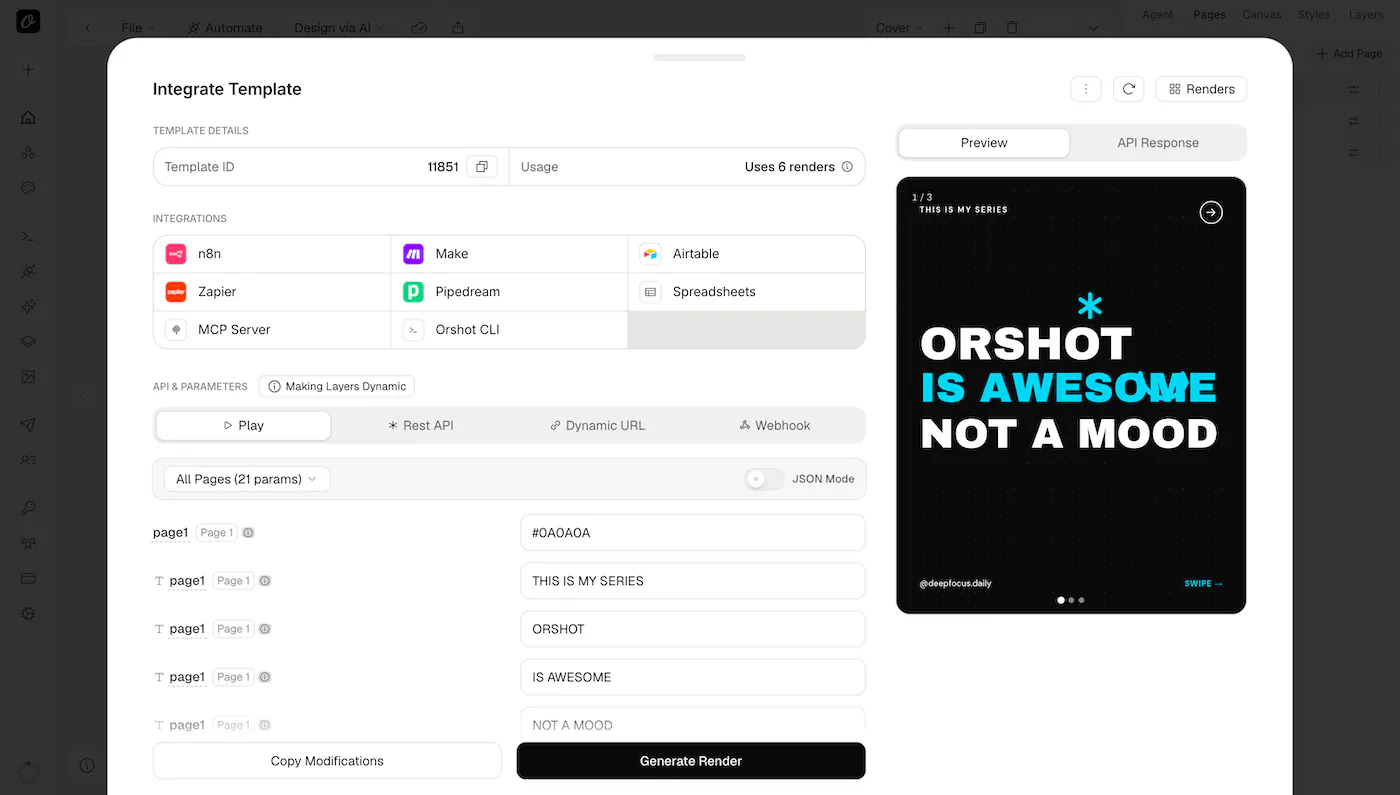Switch to the Dynamic URL tab
The width and height of the screenshot is (1400, 795).
tap(598, 425)
